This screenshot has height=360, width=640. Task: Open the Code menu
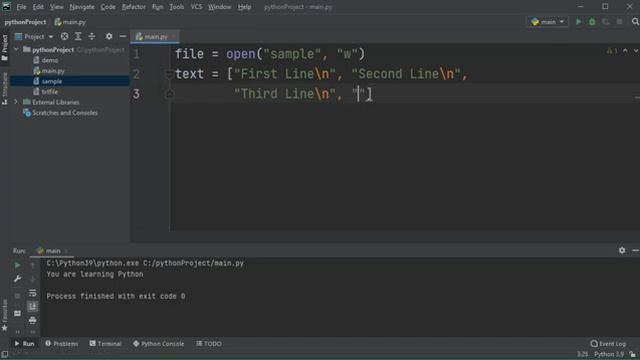point(108,7)
